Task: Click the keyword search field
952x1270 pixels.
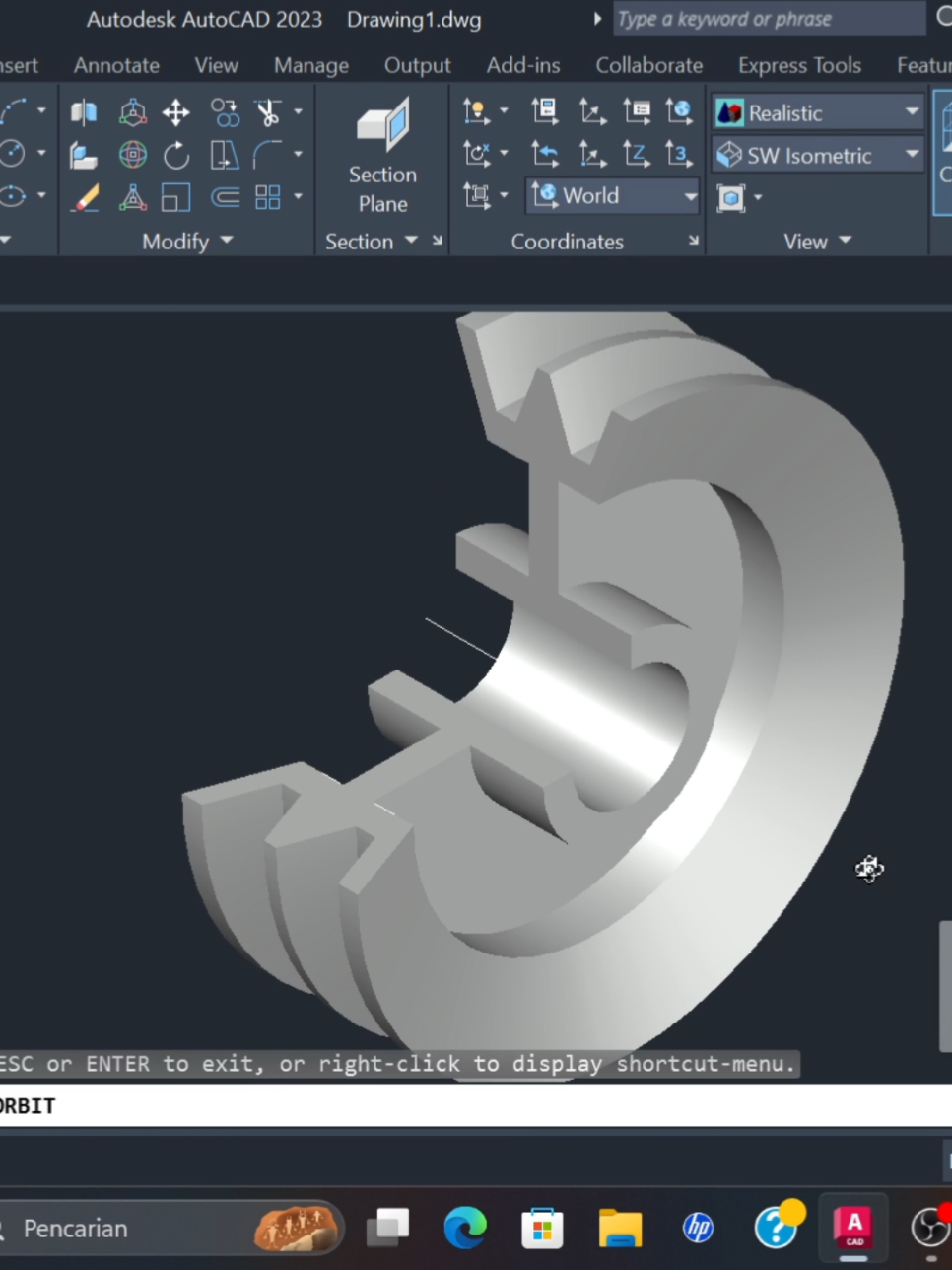Action: click(769, 19)
